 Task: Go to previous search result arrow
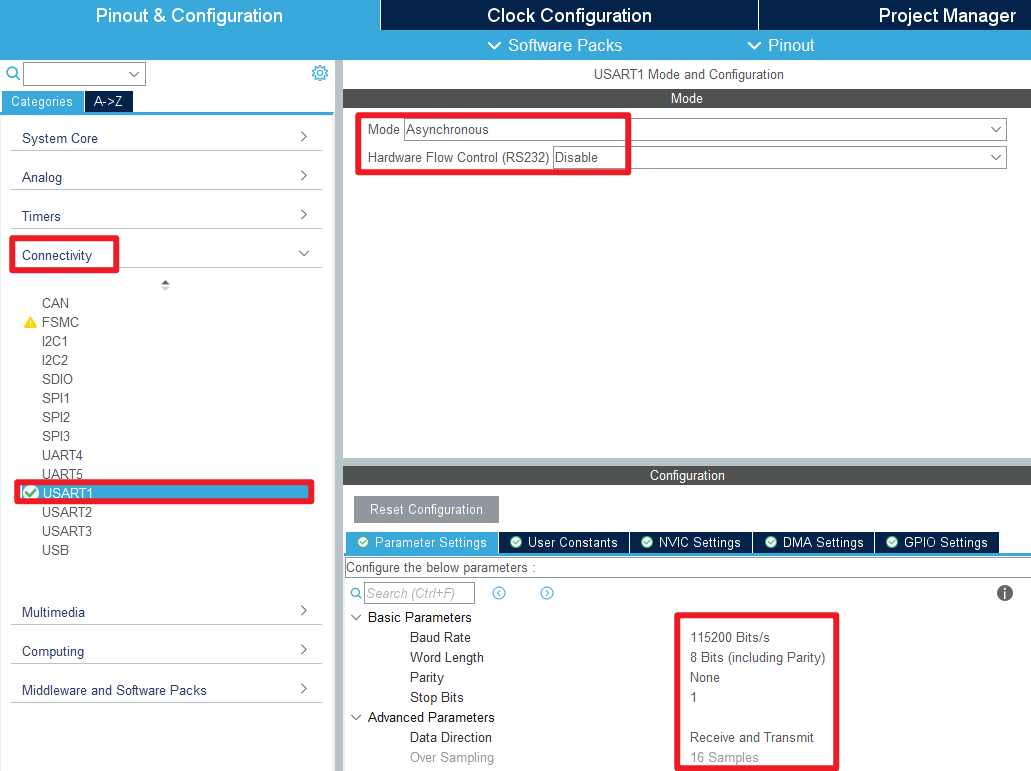(x=499, y=593)
